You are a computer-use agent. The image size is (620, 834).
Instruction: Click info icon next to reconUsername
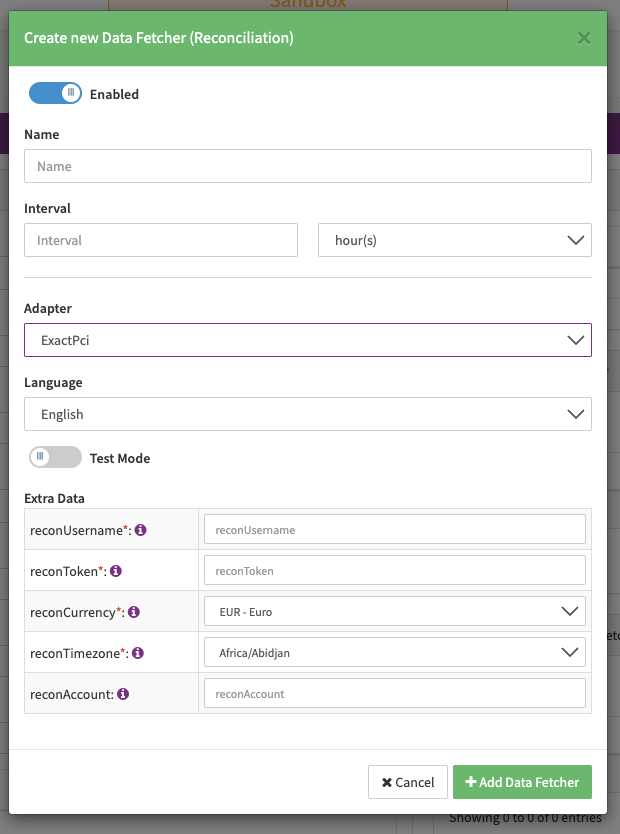tap(141, 530)
